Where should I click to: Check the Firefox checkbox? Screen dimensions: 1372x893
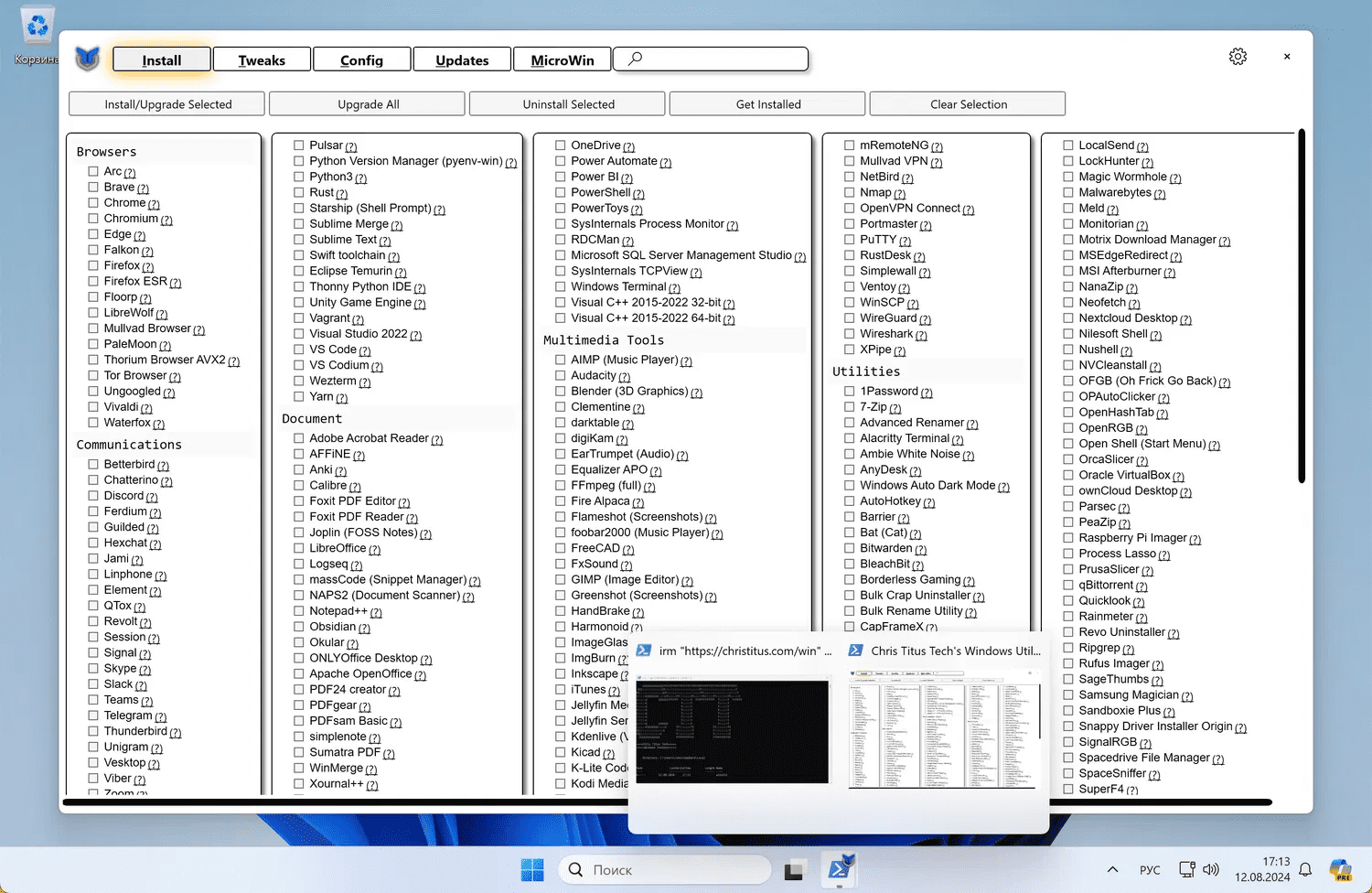93,265
